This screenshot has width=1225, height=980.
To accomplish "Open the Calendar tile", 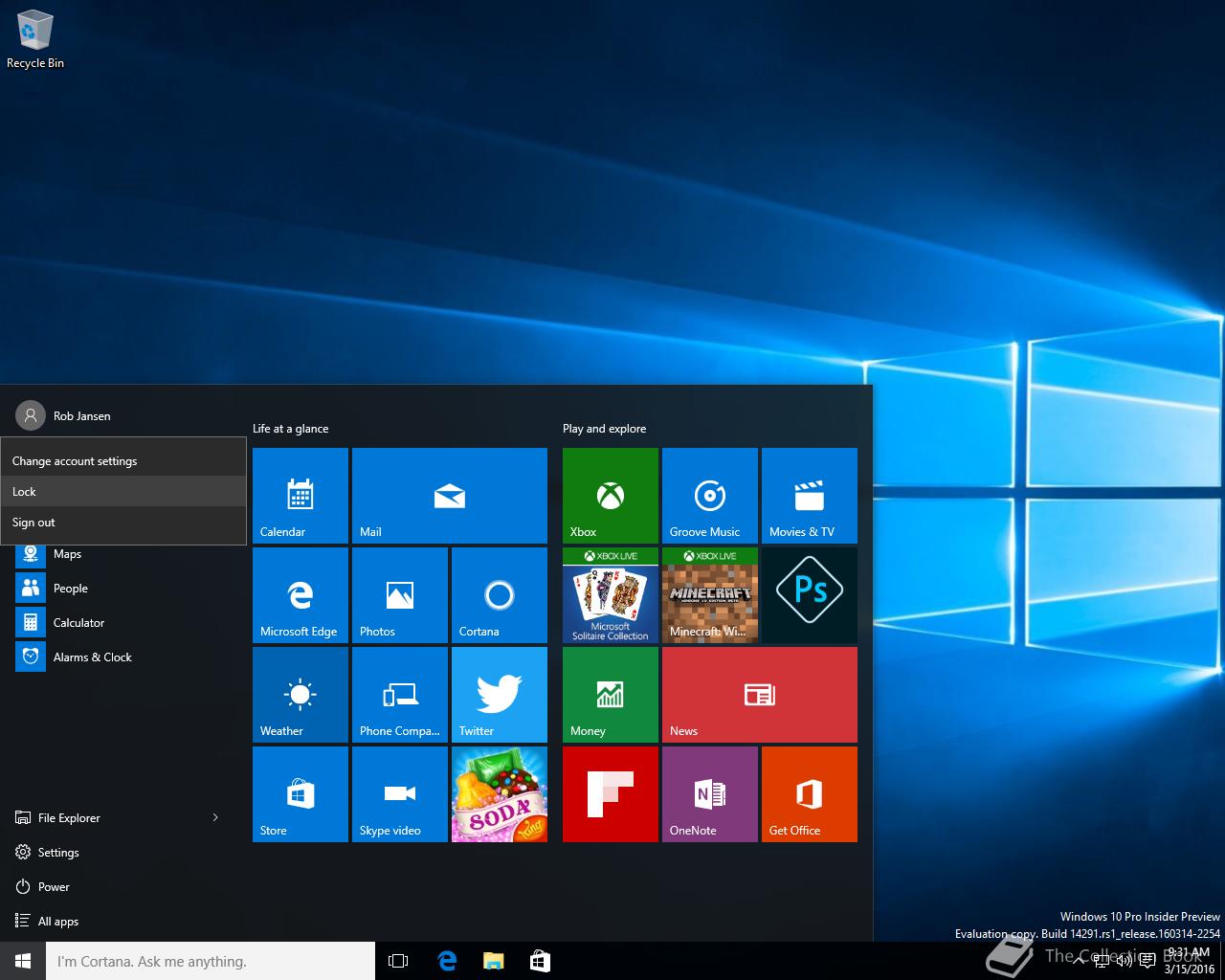I will pyautogui.click(x=301, y=496).
